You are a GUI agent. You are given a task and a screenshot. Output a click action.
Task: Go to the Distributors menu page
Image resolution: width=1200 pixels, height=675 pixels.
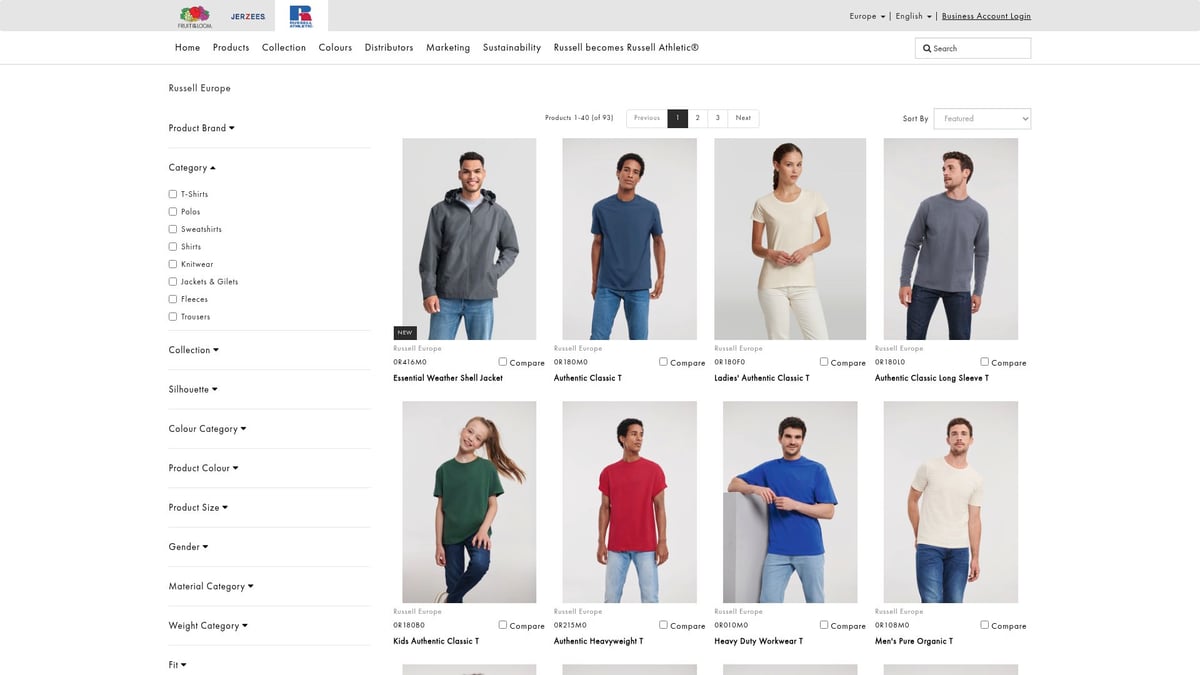388,48
